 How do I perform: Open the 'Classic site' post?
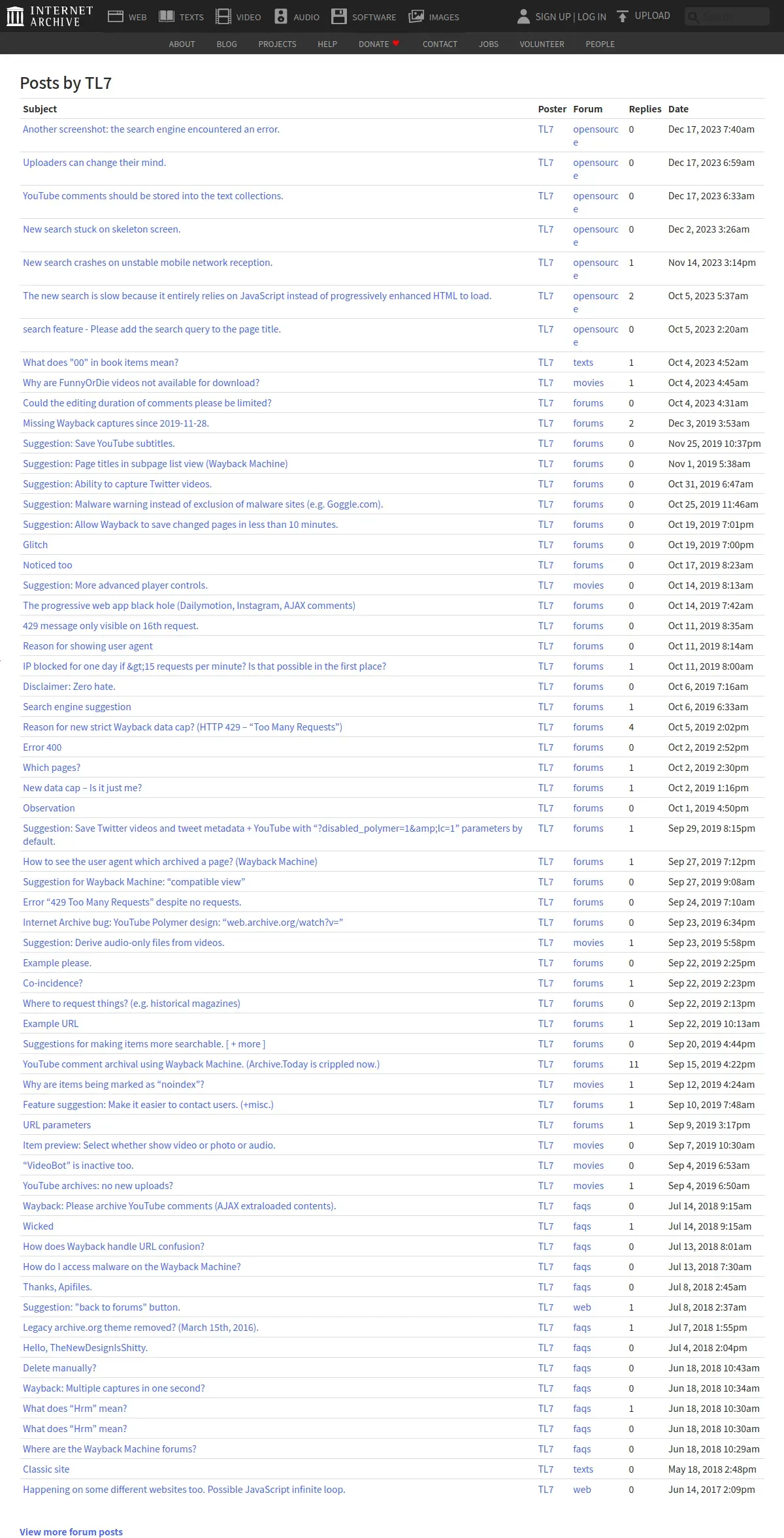46,1469
